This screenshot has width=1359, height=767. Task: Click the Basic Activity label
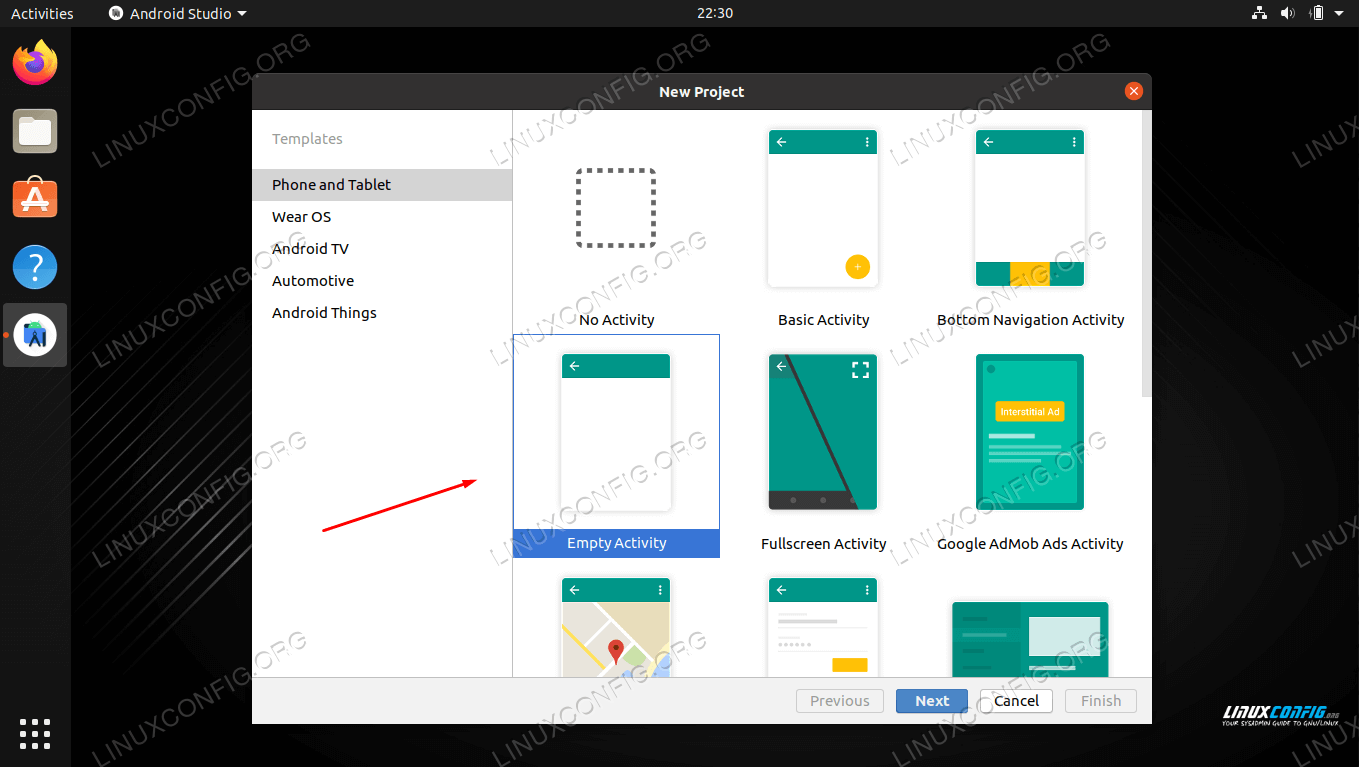click(824, 320)
